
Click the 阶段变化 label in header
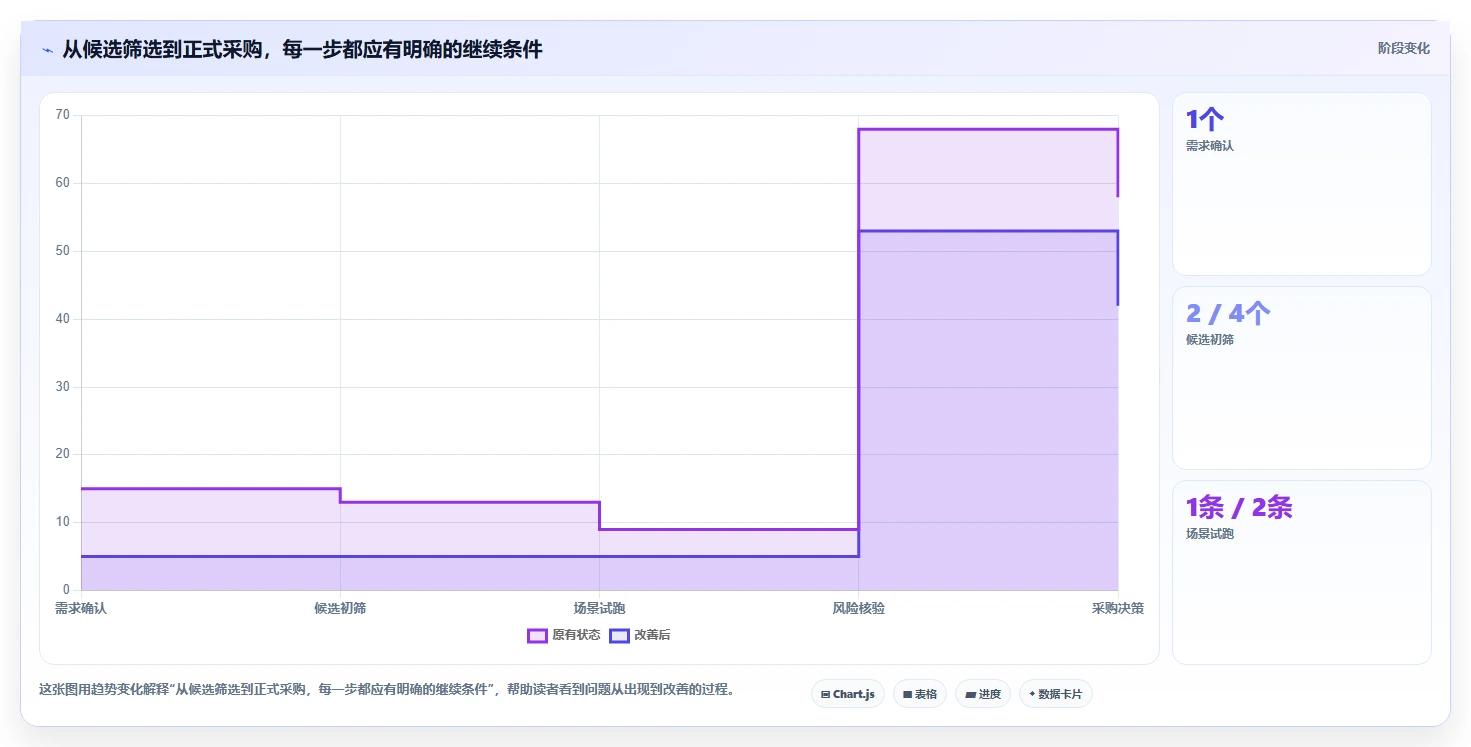pos(1404,48)
